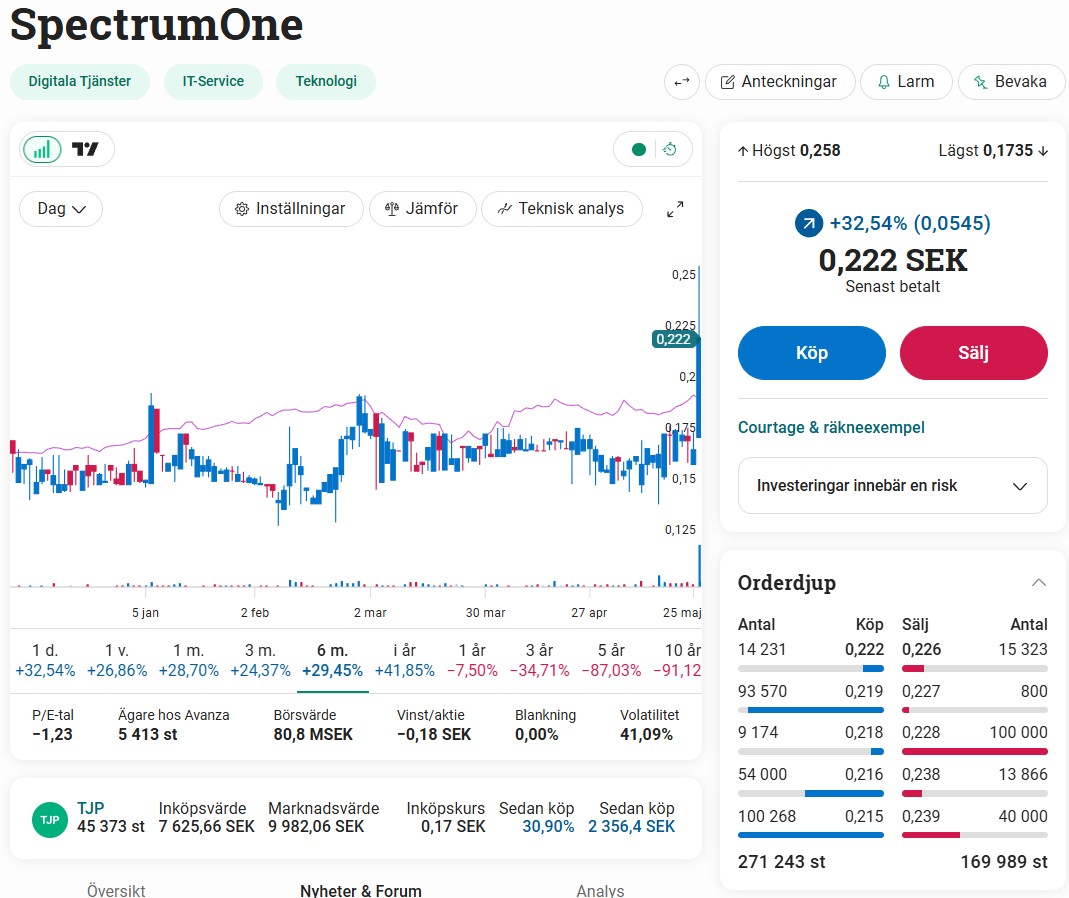Expand the chart to fullscreen
Image resolution: width=1069 pixels, height=898 pixels.
point(675,209)
